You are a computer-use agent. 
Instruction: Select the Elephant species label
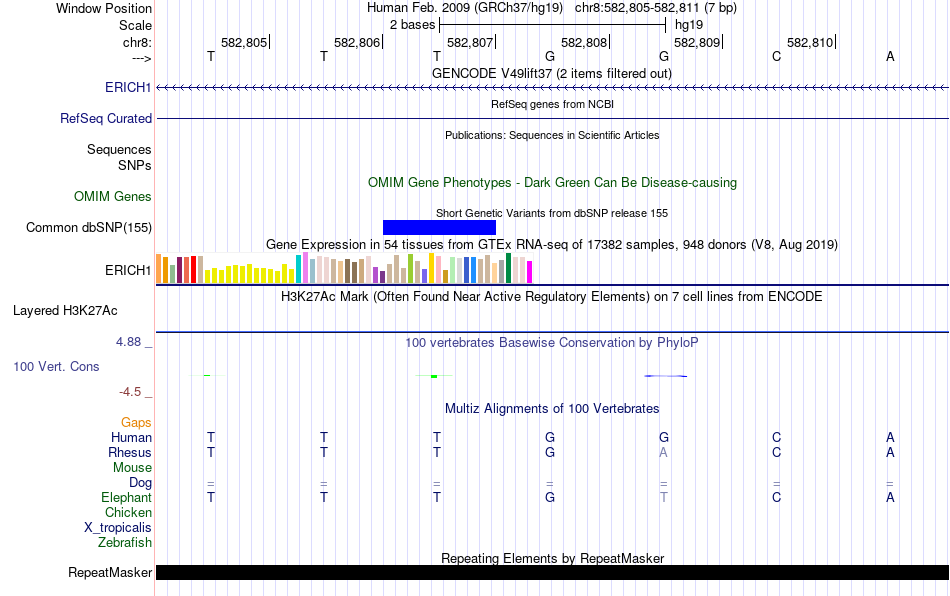click(x=127, y=497)
